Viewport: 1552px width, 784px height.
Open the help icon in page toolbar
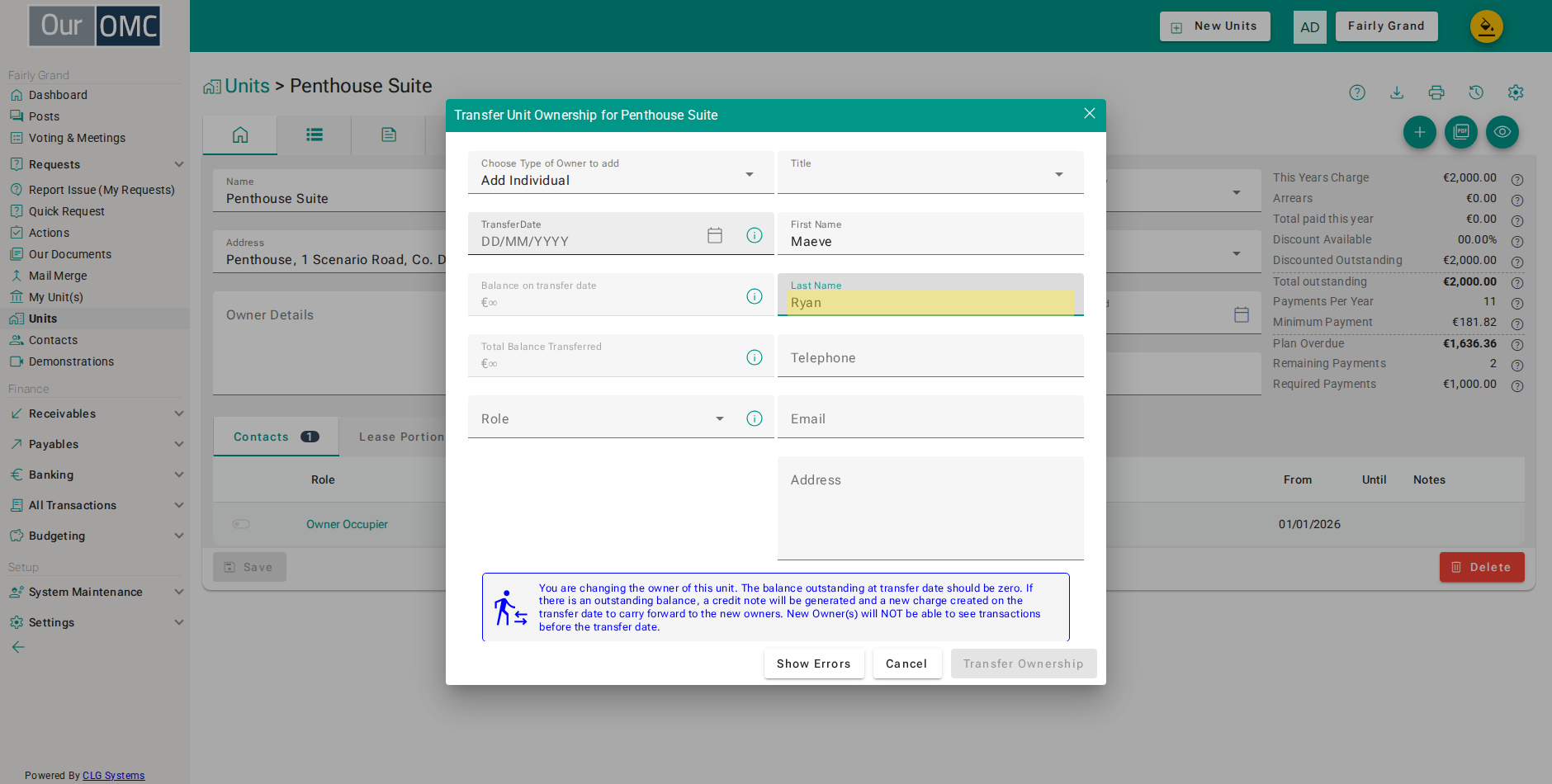click(x=1357, y=92)
